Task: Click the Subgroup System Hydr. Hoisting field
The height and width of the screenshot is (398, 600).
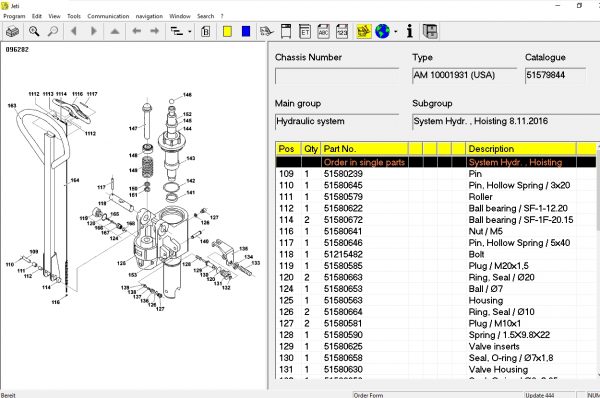Action: coord(506,121)
